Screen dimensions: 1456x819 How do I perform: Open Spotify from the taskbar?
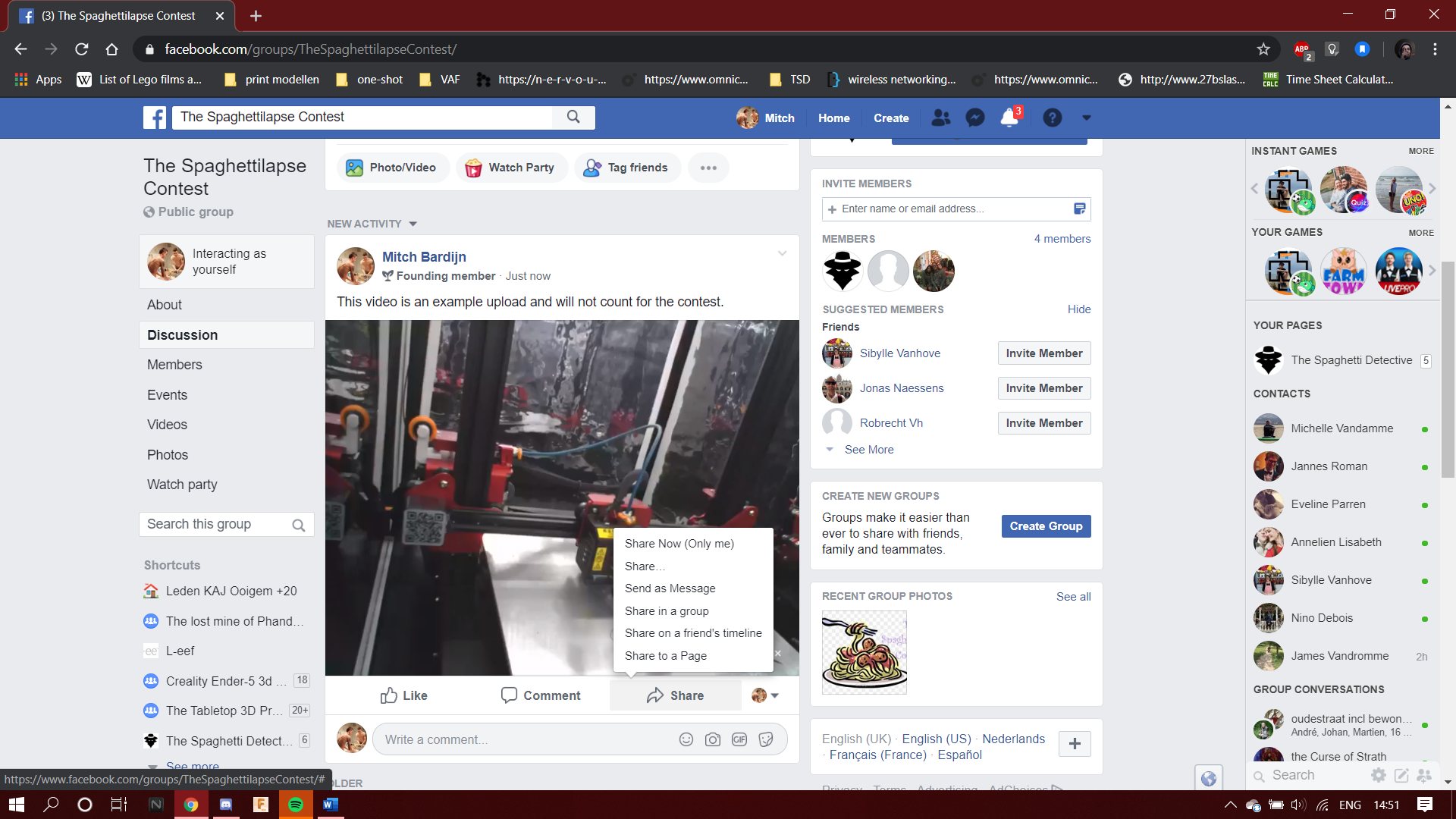pyautogui.click(x=296, y=805)
